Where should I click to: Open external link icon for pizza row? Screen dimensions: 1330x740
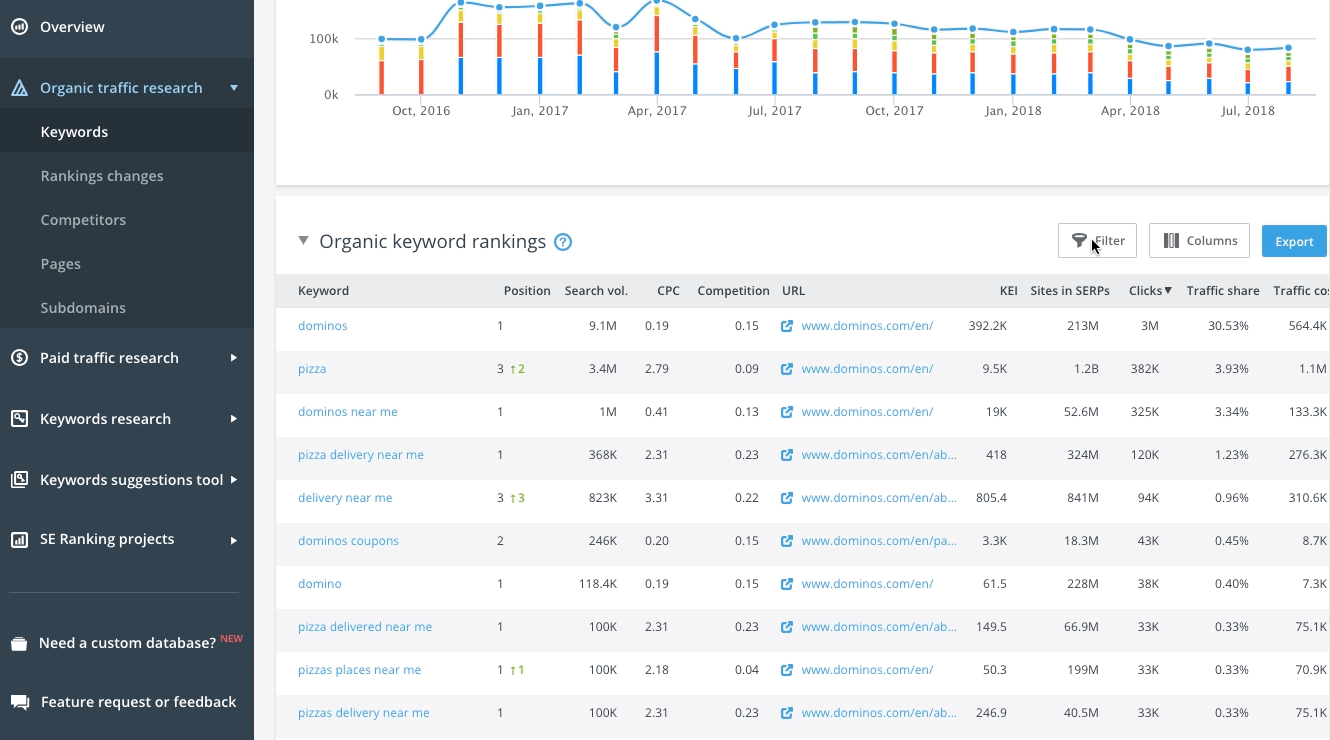point(787,369)
